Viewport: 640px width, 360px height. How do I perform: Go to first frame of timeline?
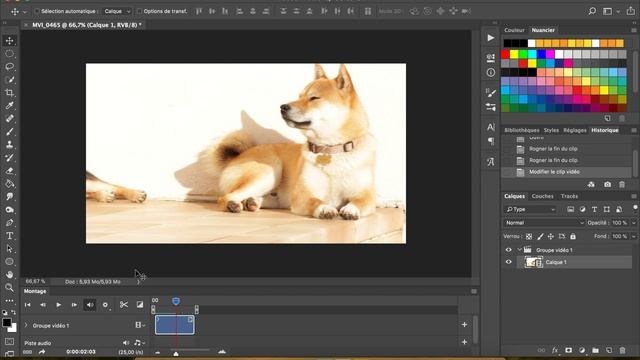pyautogui.click(x=27, y=305)
